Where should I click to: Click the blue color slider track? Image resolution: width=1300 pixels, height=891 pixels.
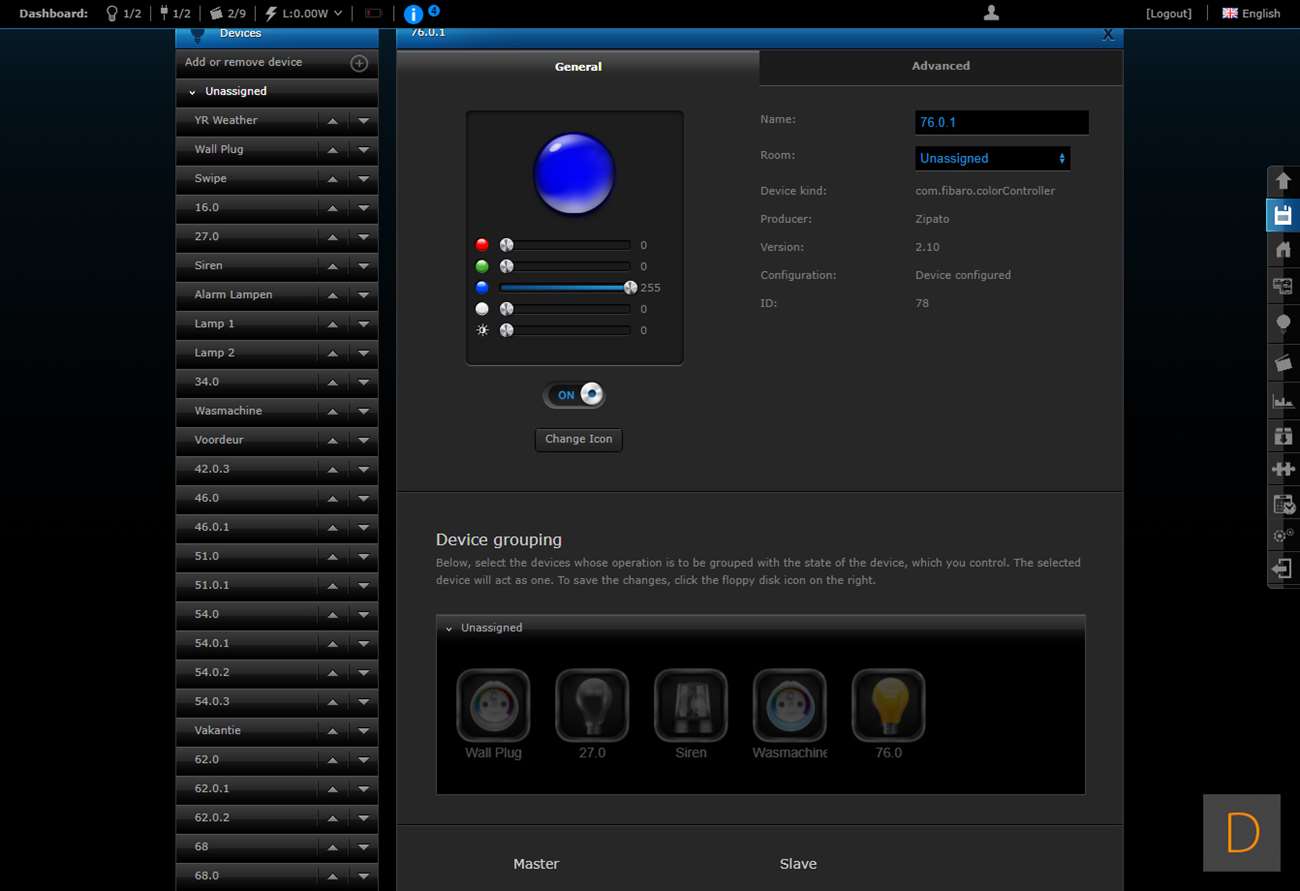tap(565, 288)
